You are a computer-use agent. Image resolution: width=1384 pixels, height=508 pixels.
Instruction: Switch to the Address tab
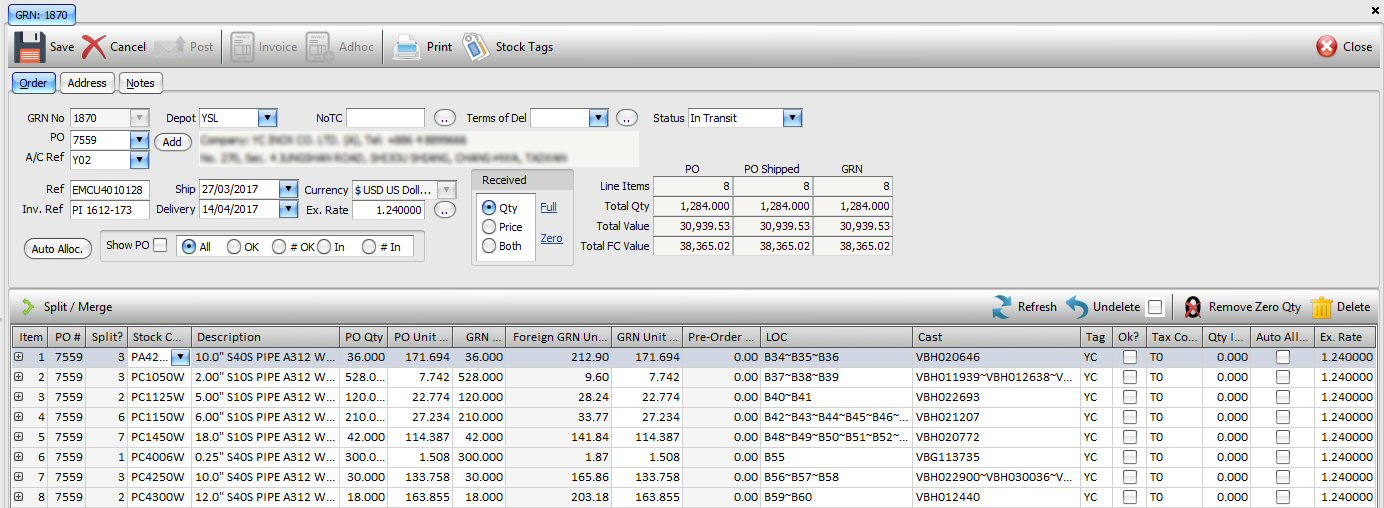pyautogui.click(x=87, y=83)
